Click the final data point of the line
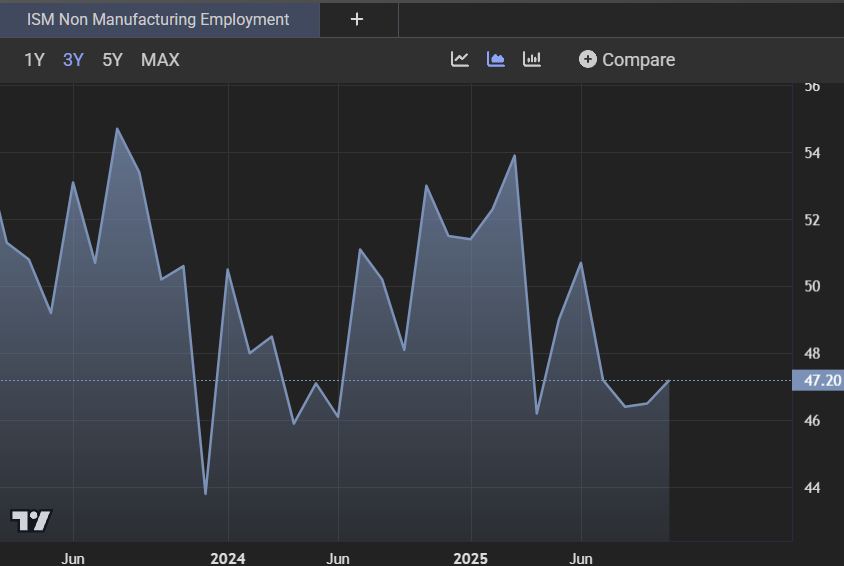This screenshot has height=566, width=844. (x=668, y=380)
